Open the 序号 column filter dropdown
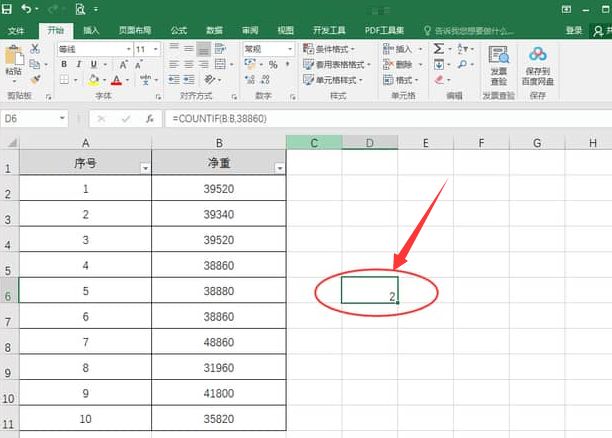Screen dimensions: 612x438 145,168
